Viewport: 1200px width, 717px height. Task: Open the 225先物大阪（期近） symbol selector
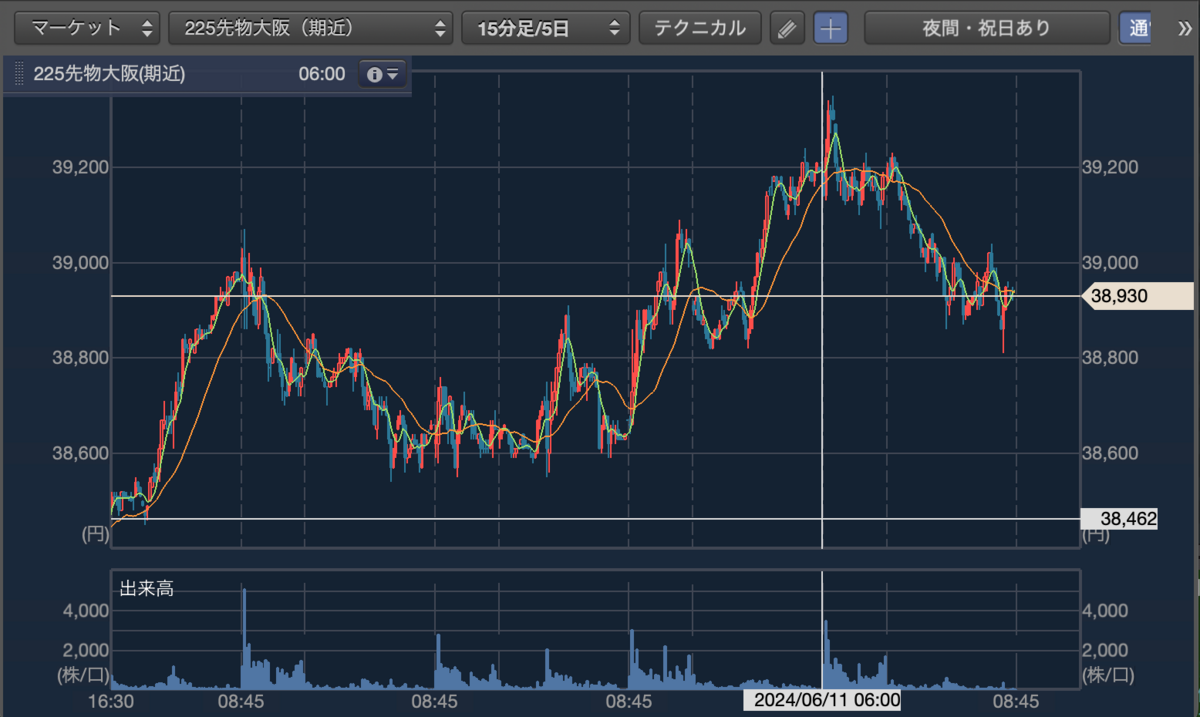pos(310,28)
